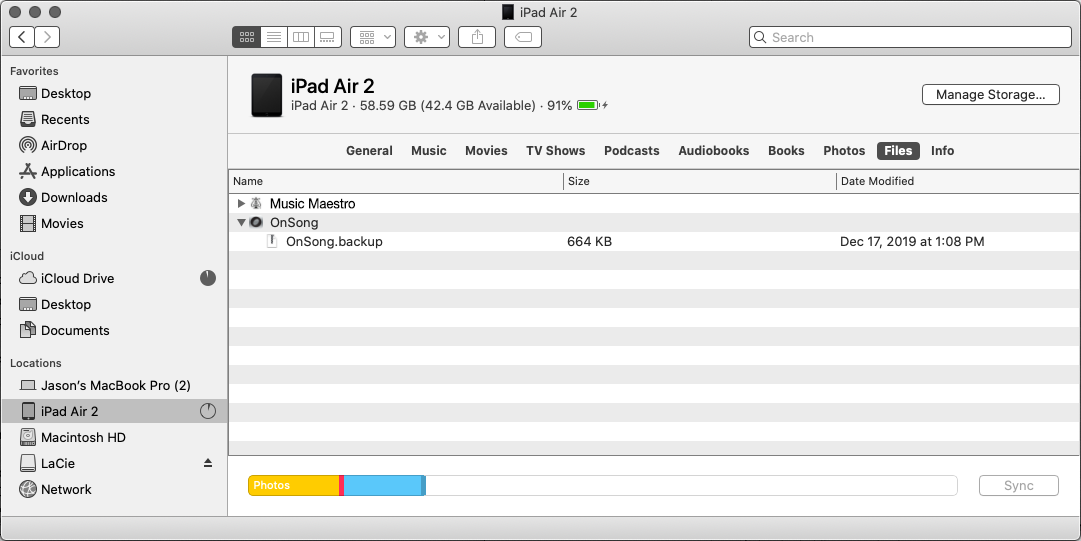
Task: Click the red storage bar segment
Action: click(x=341, y=485)
